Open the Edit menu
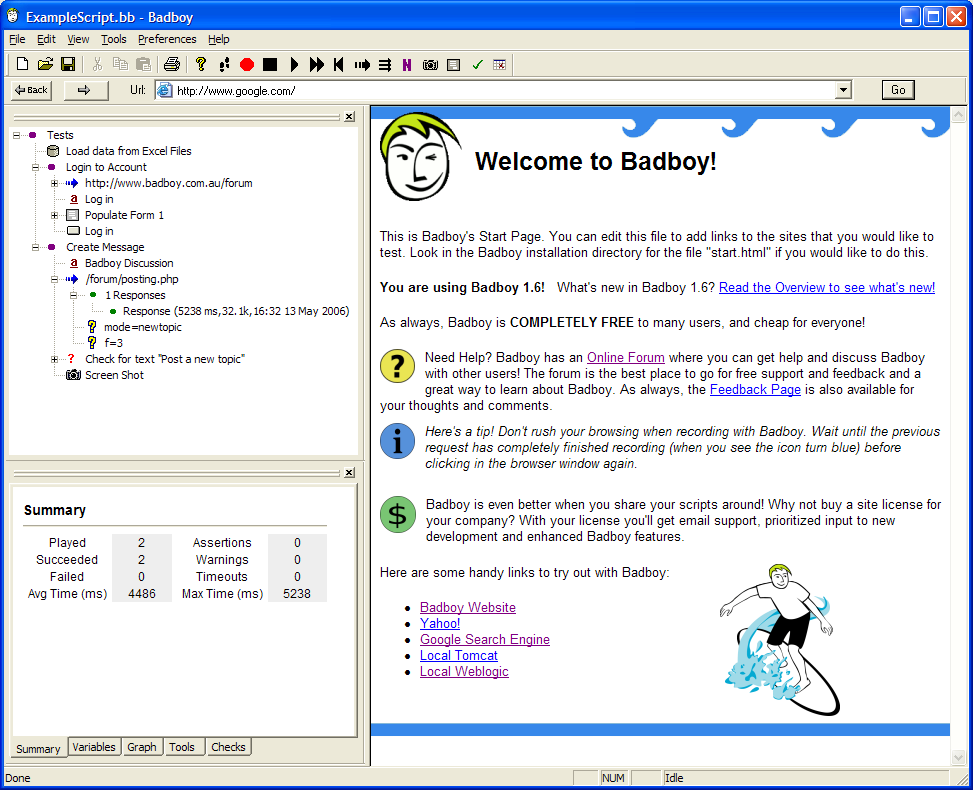Screen dimensions: 973x790 (x=47, y=39)
